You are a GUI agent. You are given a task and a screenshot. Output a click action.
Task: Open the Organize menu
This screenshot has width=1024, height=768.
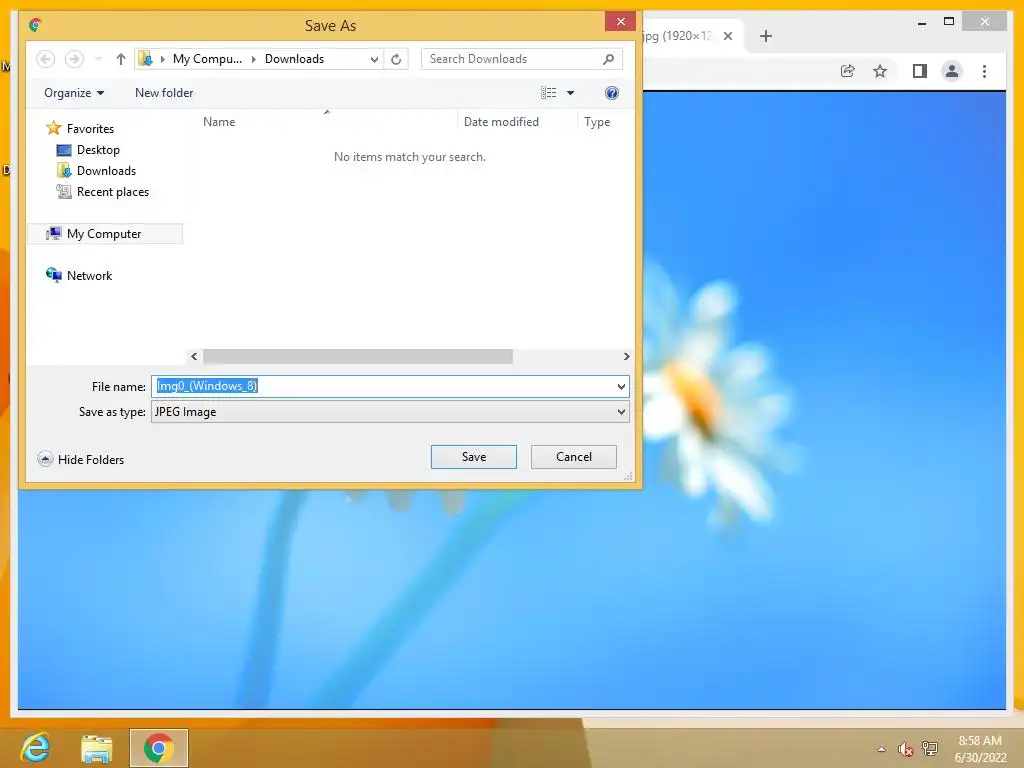click(74, 93)
